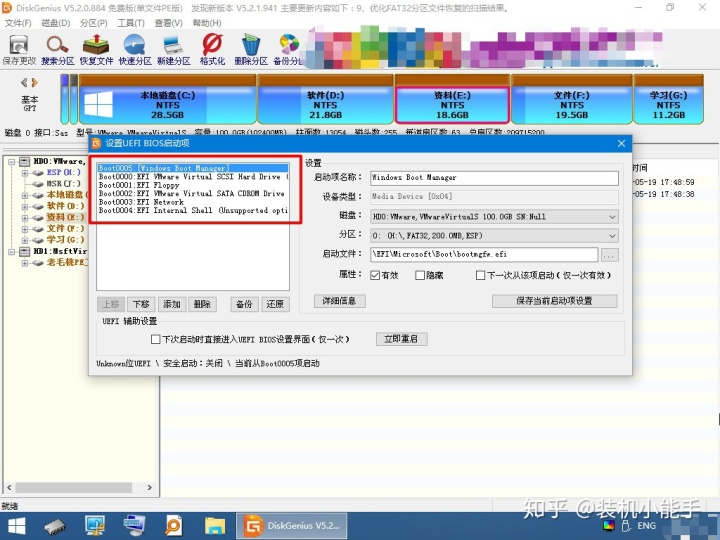Click the DiskGenius V5.2 taskbar button
Image resolution: width=720 pixels, height=540 pixels.
(x=292, y=526)
